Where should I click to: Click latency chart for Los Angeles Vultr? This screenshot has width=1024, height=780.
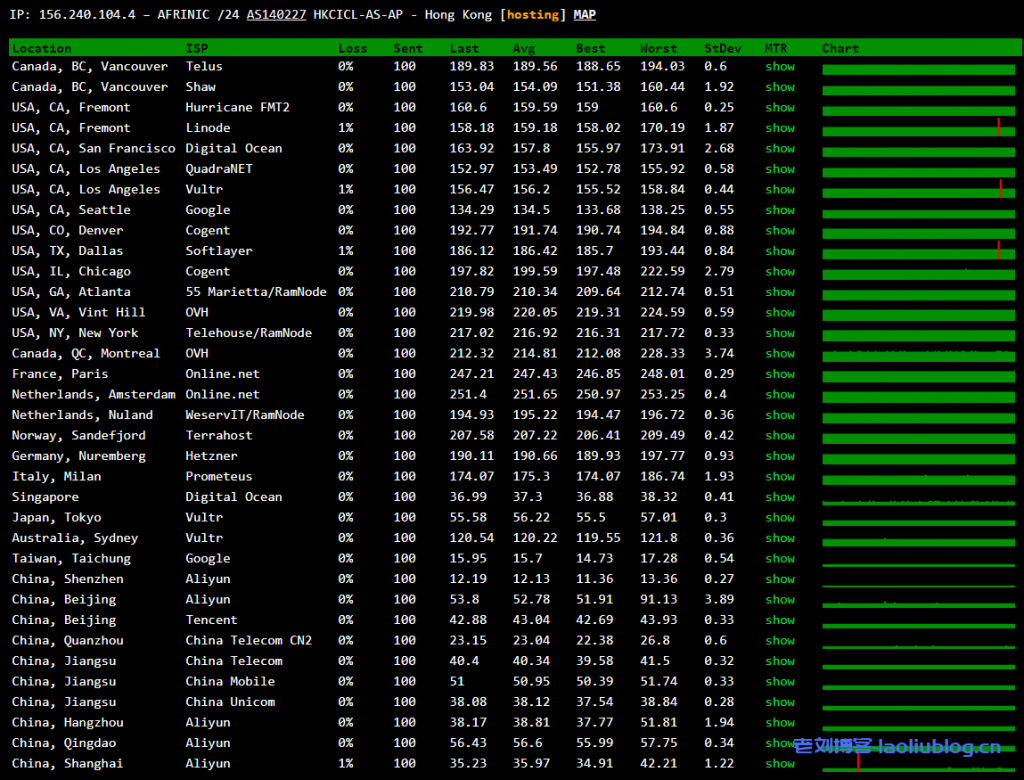[917, 189]
